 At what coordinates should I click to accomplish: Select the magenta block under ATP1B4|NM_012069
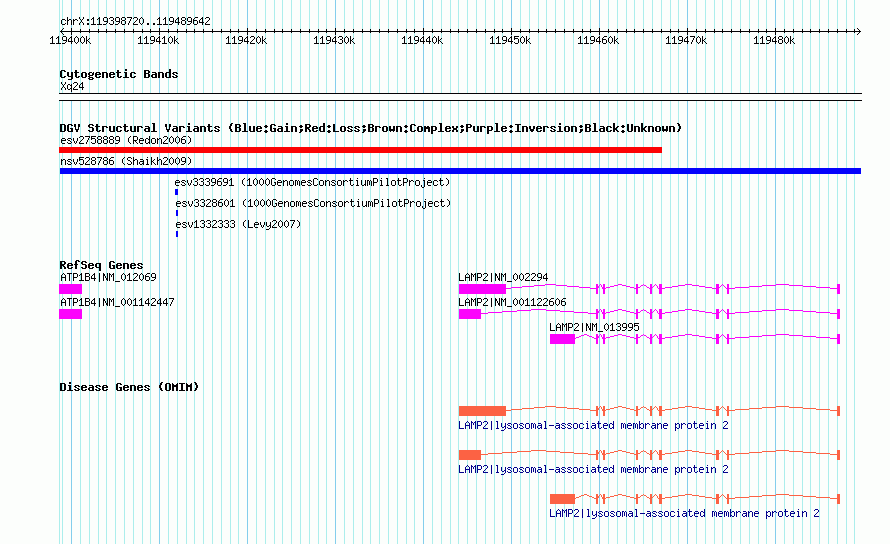point(70,289)
